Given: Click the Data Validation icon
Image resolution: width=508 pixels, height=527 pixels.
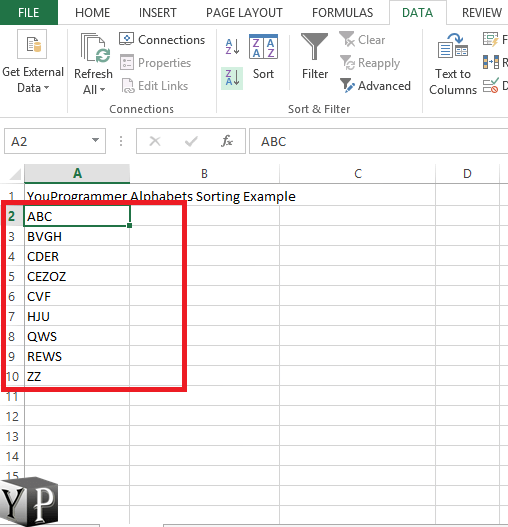Looking at the screenshot, I should tap(491, 86).
